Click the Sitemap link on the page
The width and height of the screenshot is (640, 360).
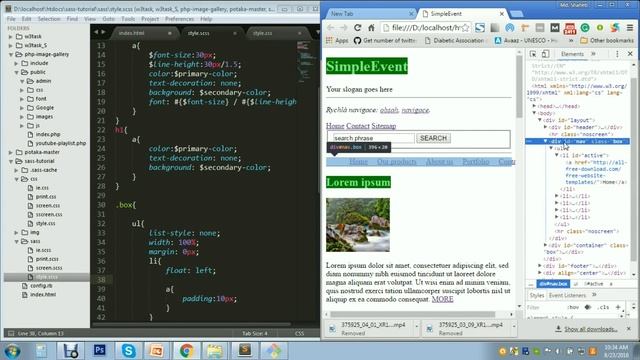click(x=384, y=126)
